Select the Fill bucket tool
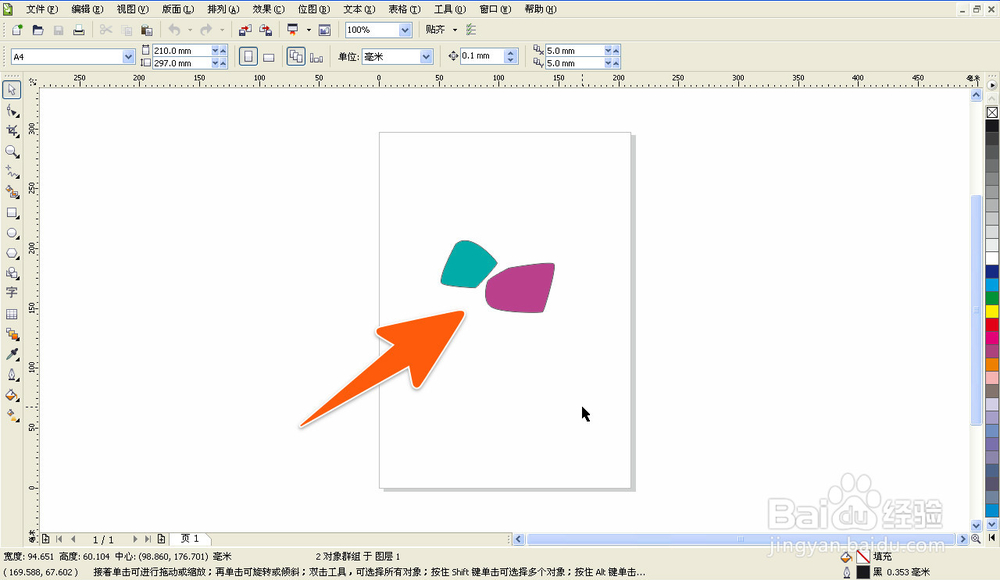This screenshot has height=580, width=1000. (x=11, y=396)
